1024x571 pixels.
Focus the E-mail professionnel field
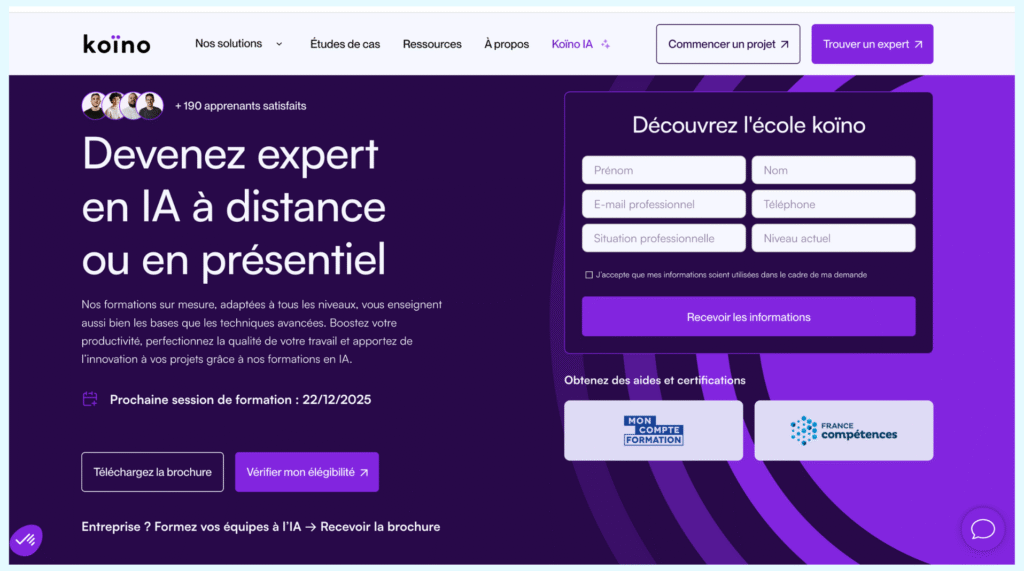[664, 204]
